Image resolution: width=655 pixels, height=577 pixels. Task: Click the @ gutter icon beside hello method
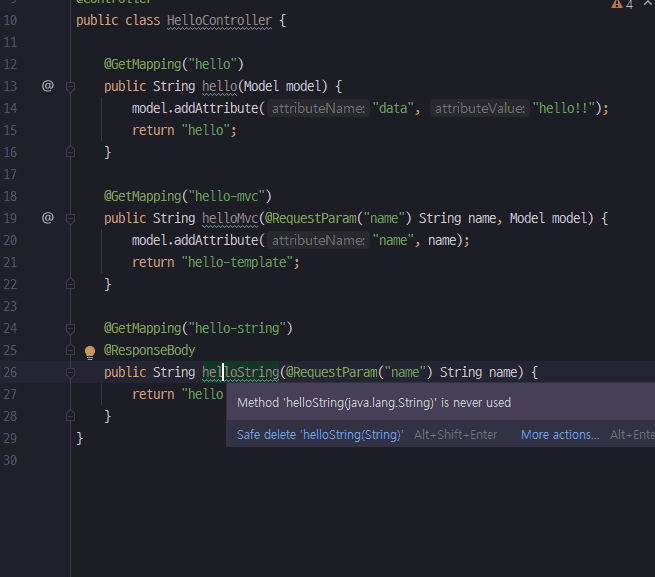coord(47,86)
